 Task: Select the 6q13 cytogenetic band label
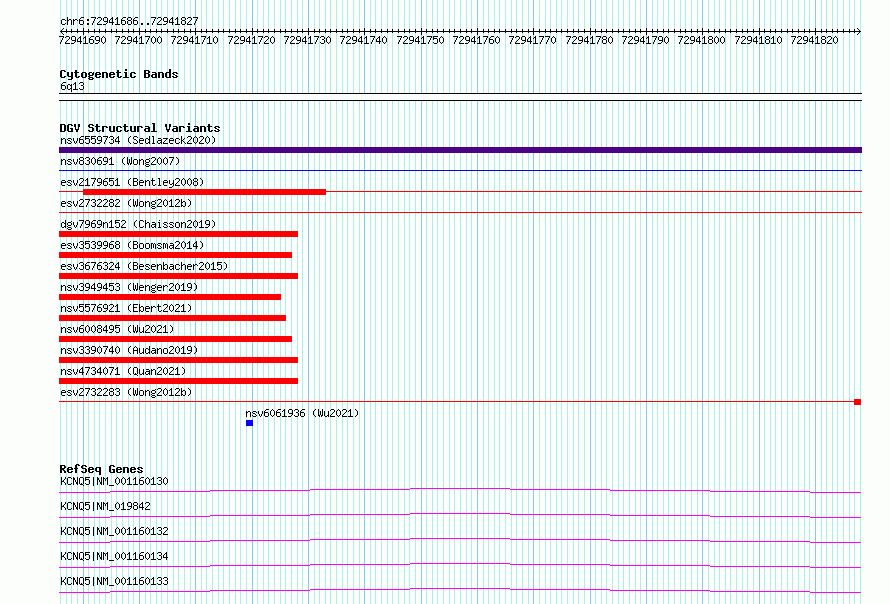pos(72,86)
